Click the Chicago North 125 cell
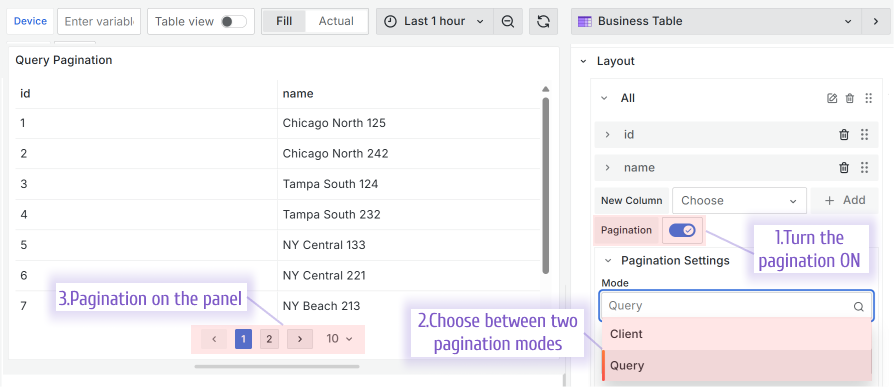This screenshot has width=894, height=387. click(x=409, y=123)
